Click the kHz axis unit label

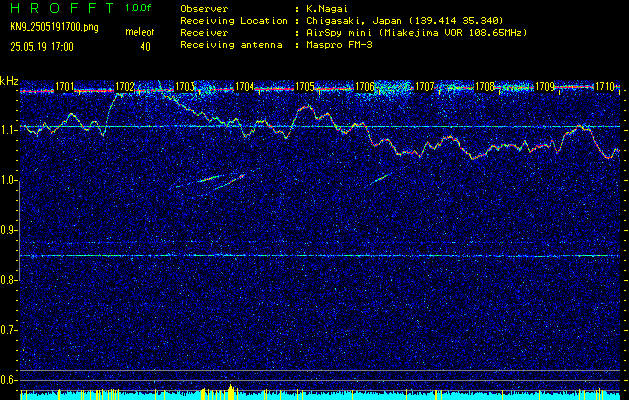(9, 81)
